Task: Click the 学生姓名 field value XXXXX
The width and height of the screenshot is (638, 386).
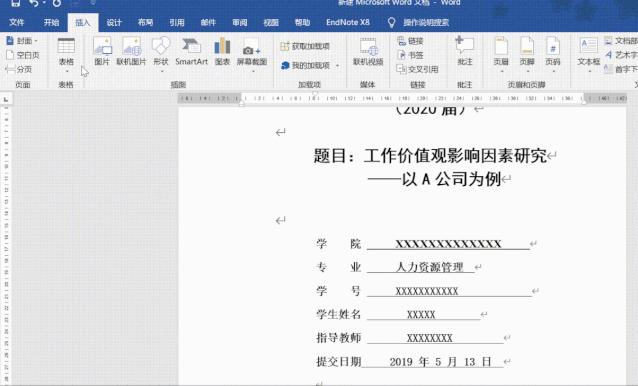Action: tap(421, 314)
